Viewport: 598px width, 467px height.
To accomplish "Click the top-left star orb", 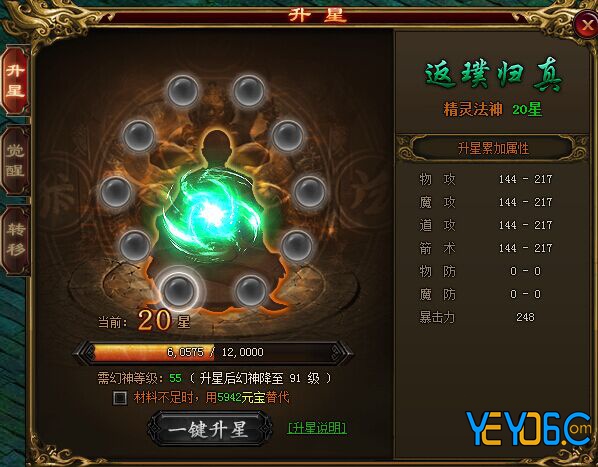I will pos(183,91).
